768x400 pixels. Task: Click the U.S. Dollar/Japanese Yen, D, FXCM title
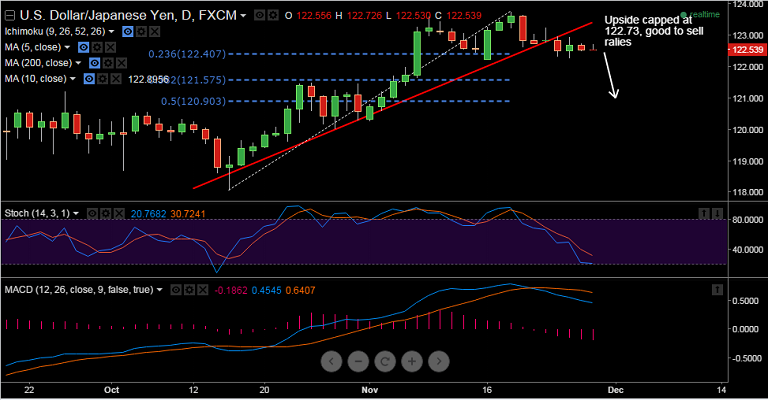128,16
